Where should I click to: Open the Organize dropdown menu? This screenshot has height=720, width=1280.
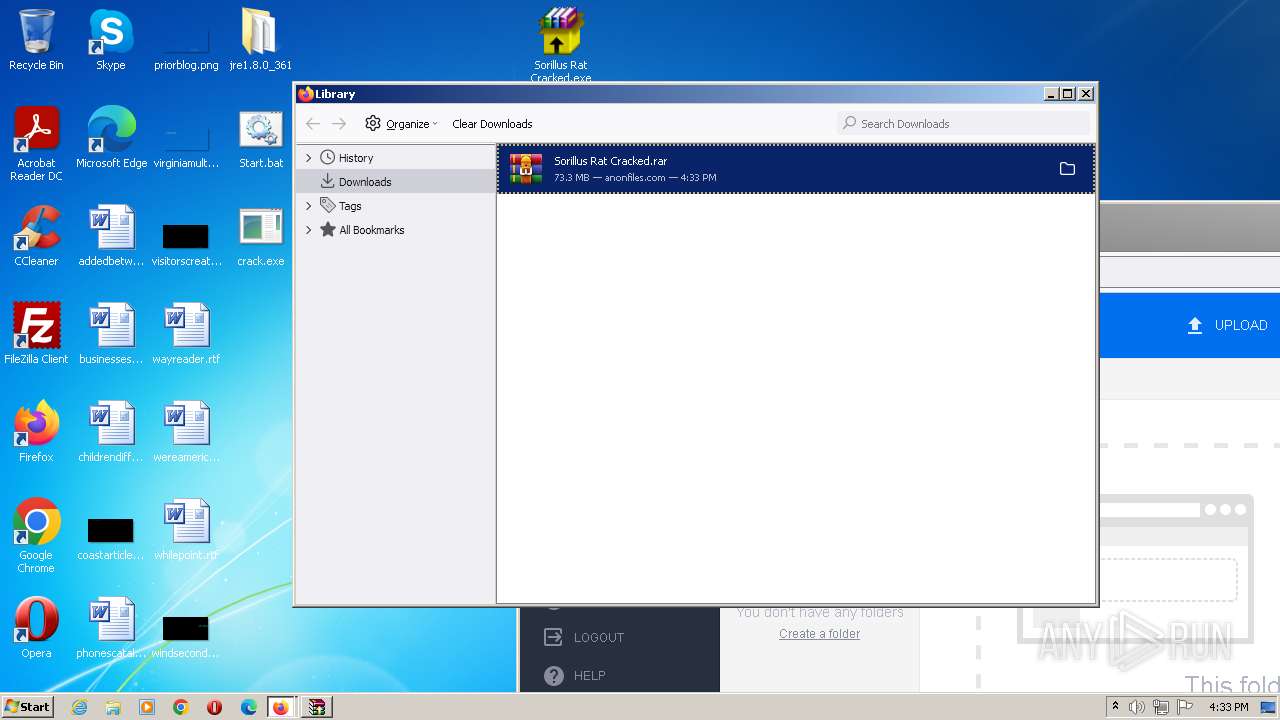[x=401, y=123]
